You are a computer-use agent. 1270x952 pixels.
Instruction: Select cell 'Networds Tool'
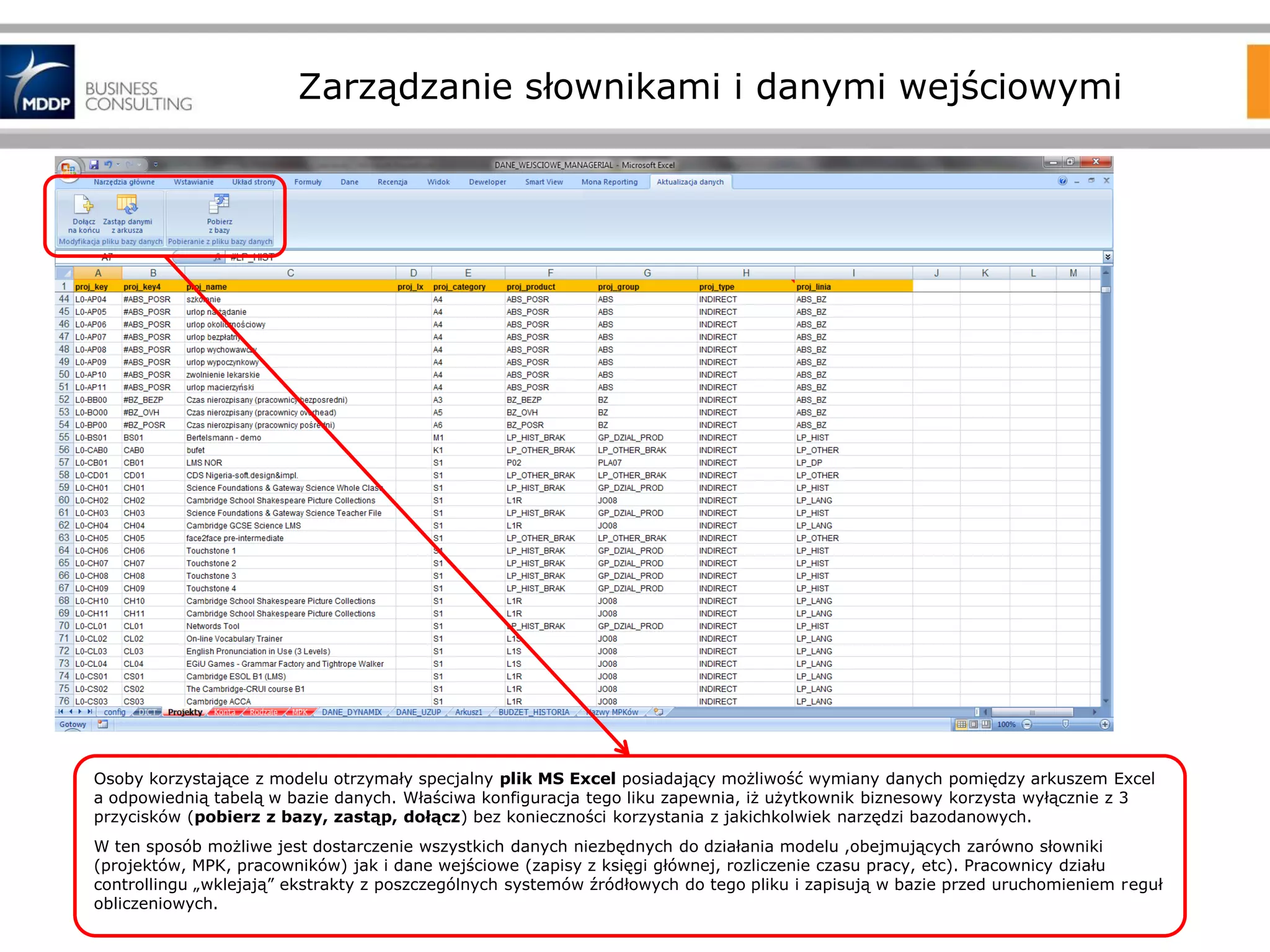[x=290, y=626]
